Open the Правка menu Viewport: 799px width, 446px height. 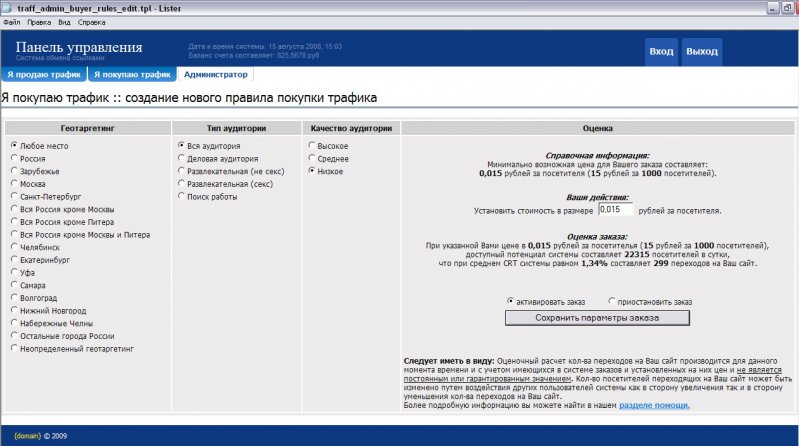tap(39, 21)
